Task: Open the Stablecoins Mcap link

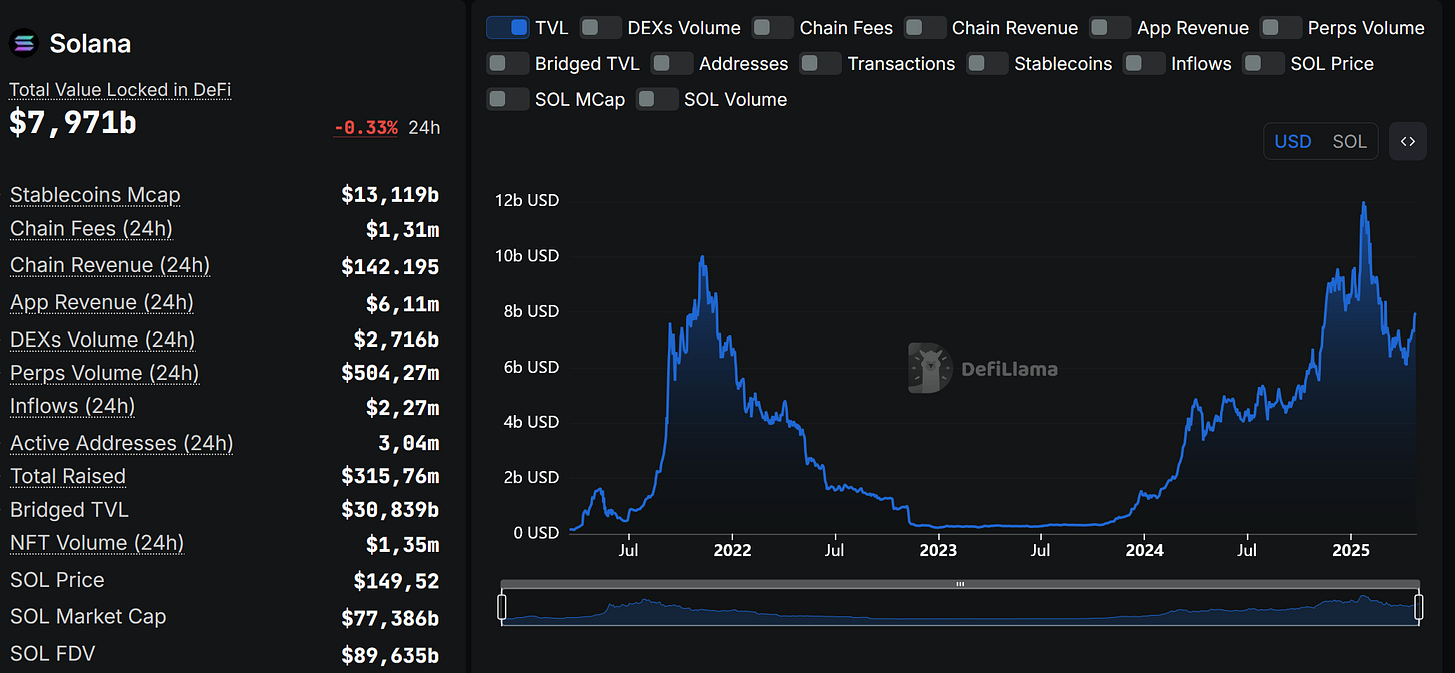Action: [95, 194]
